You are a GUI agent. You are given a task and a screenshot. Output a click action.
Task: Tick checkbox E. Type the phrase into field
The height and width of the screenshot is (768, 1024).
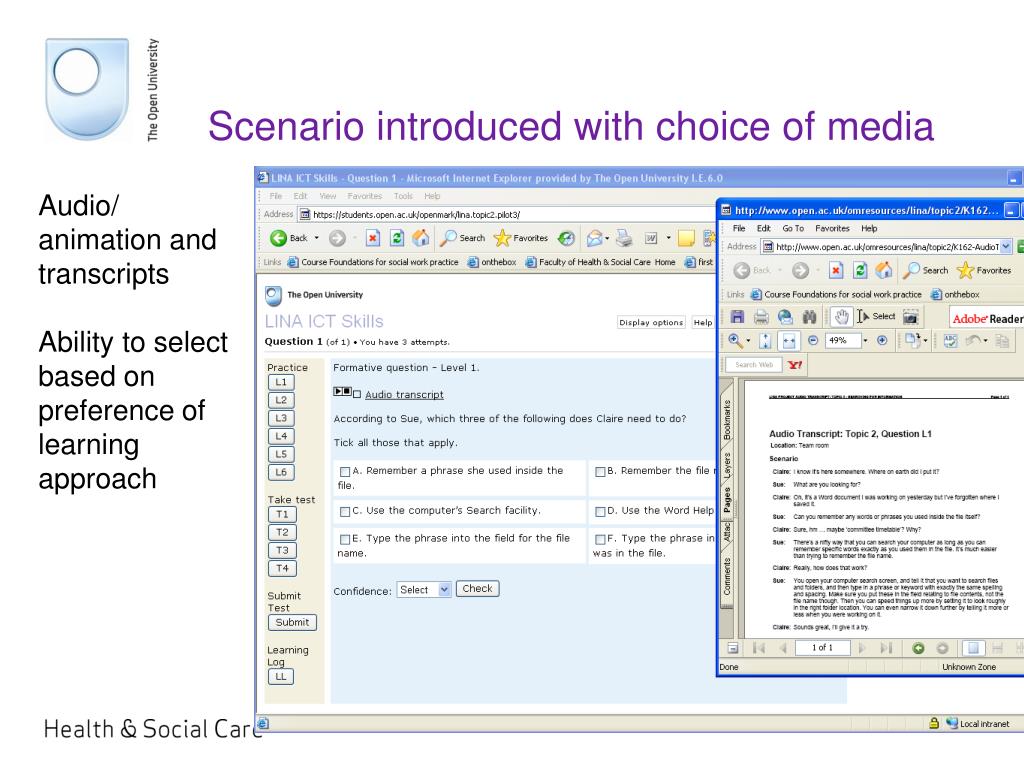[x=345, y=539]
